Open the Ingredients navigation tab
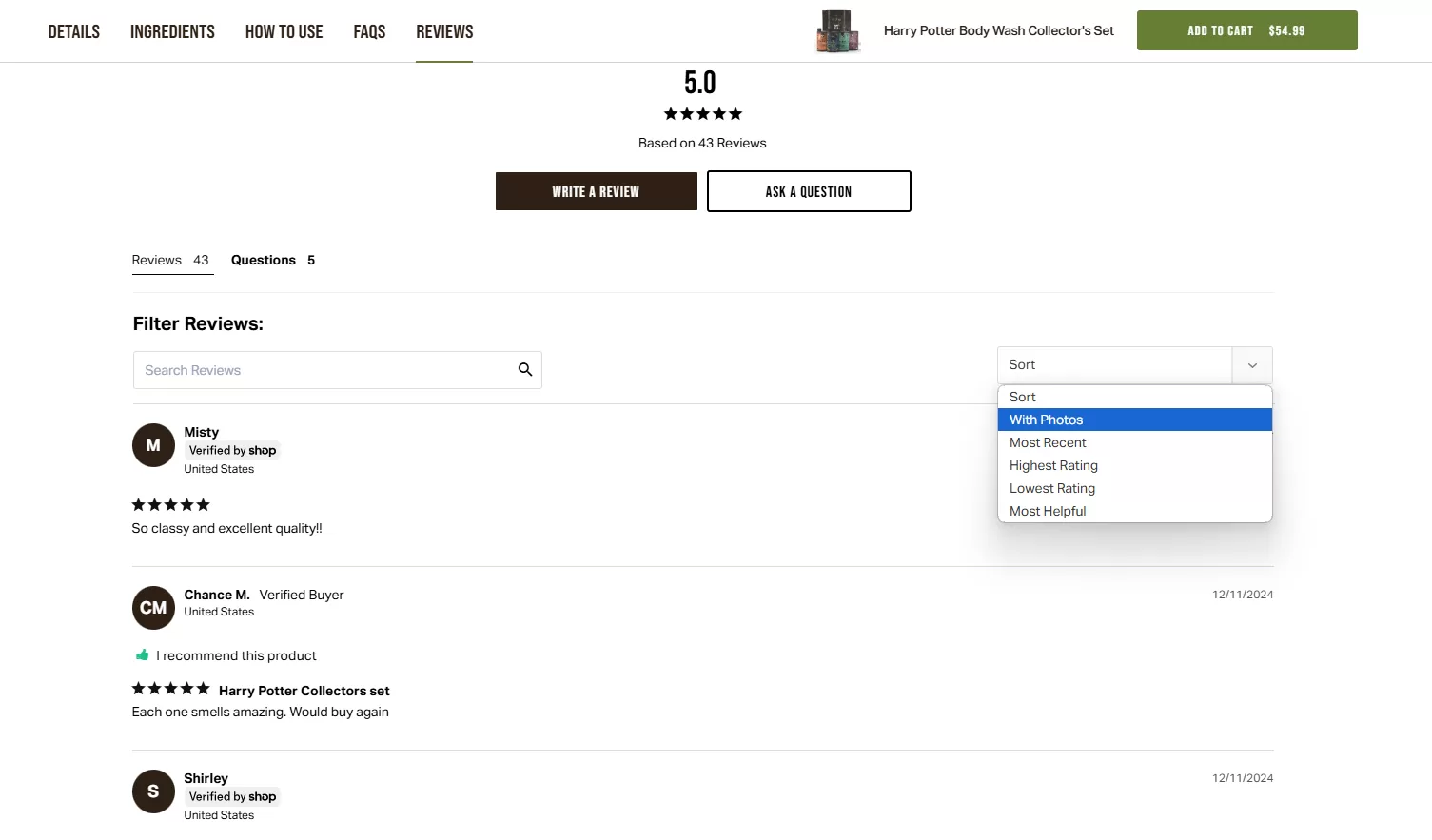This screenshot has height=840, width=1432. (x=172, y=31)
